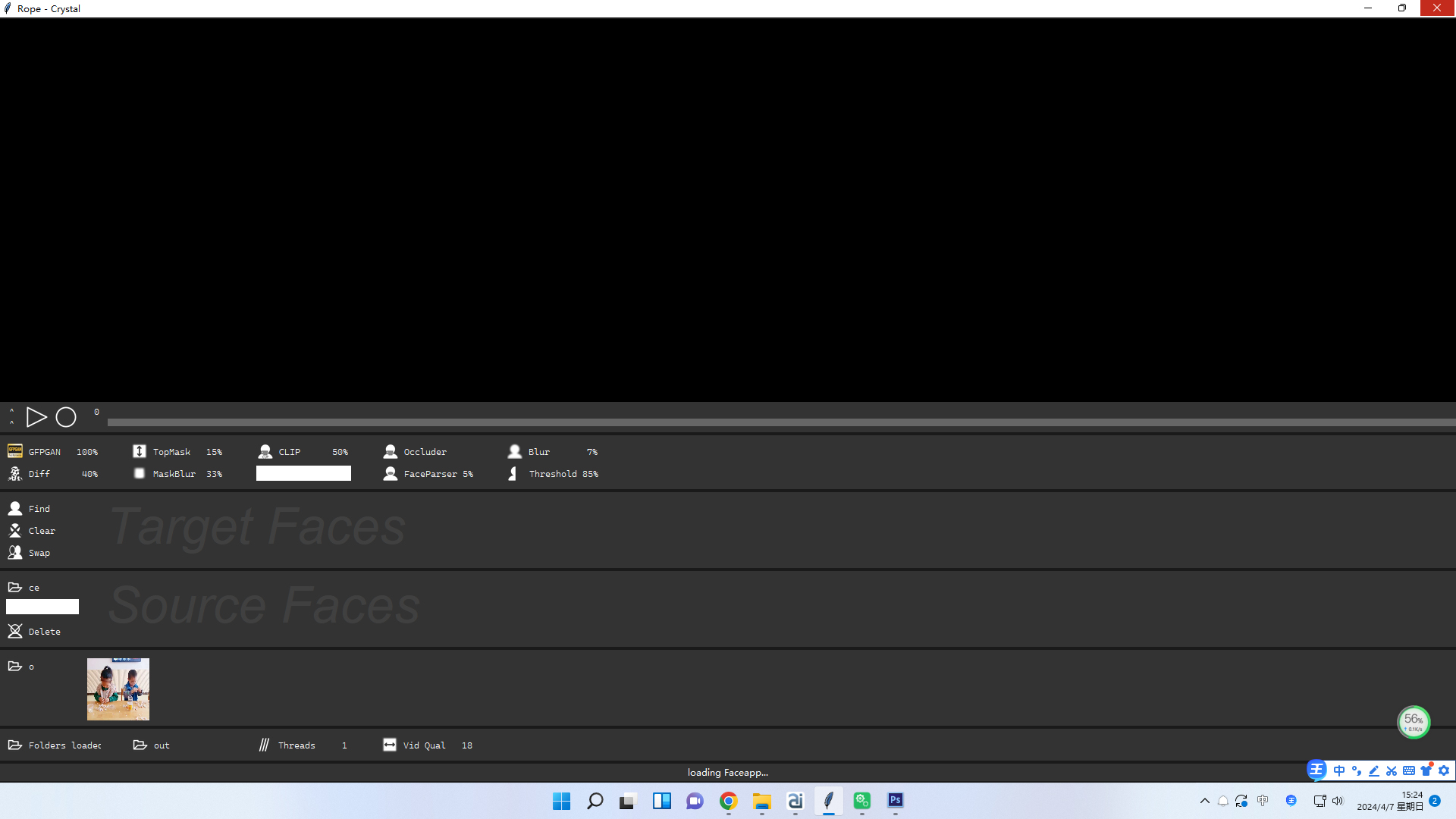Toggle the FaceParser icon
This screenshot has width=1456, height=819.
[x=390, y=473]
